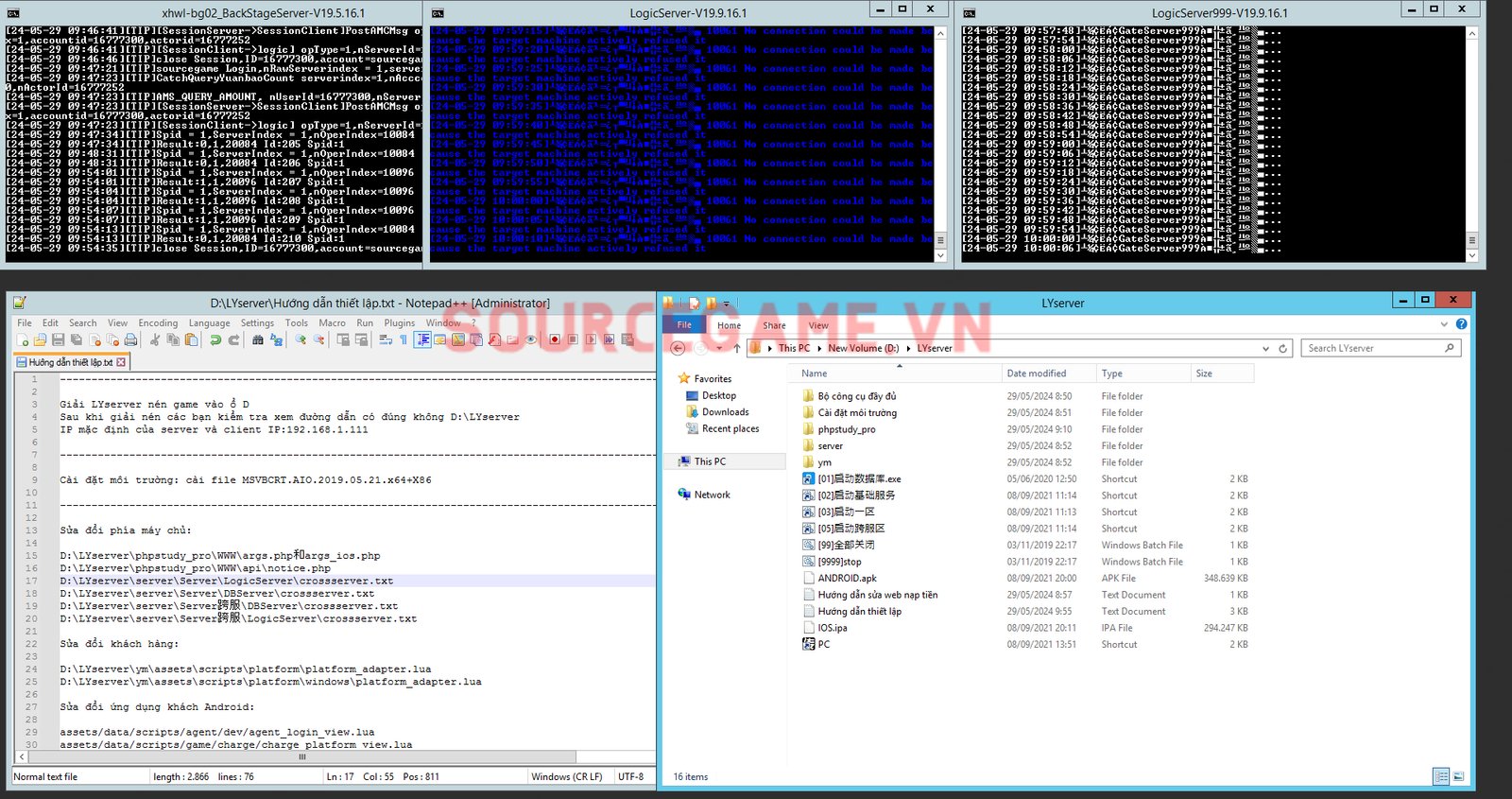The width and height of the screenshot is (1512, 799).
Task: Open the Recent locations dropdown arrow
Action: (720, 349)
